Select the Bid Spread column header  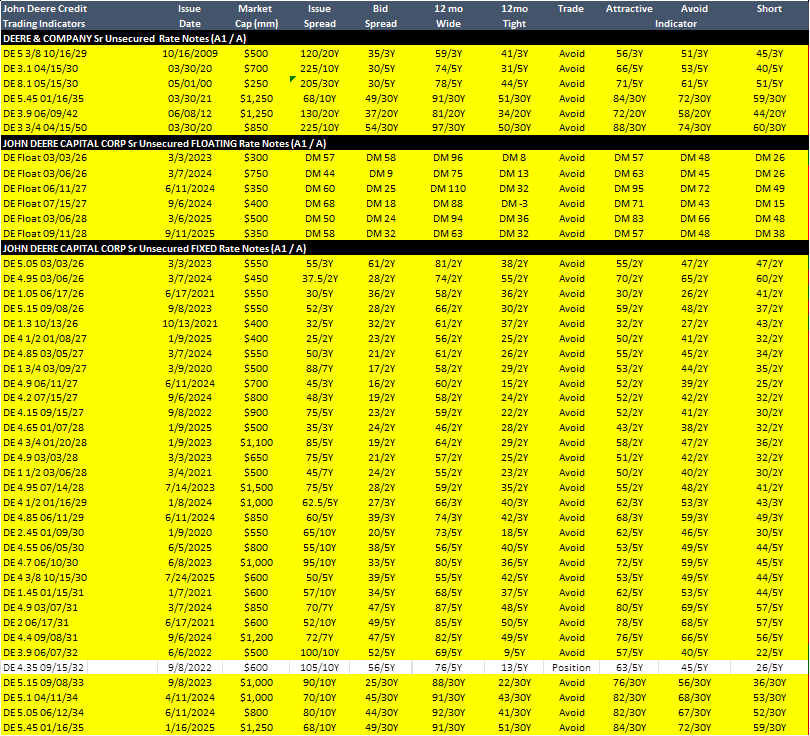(381, 16)
